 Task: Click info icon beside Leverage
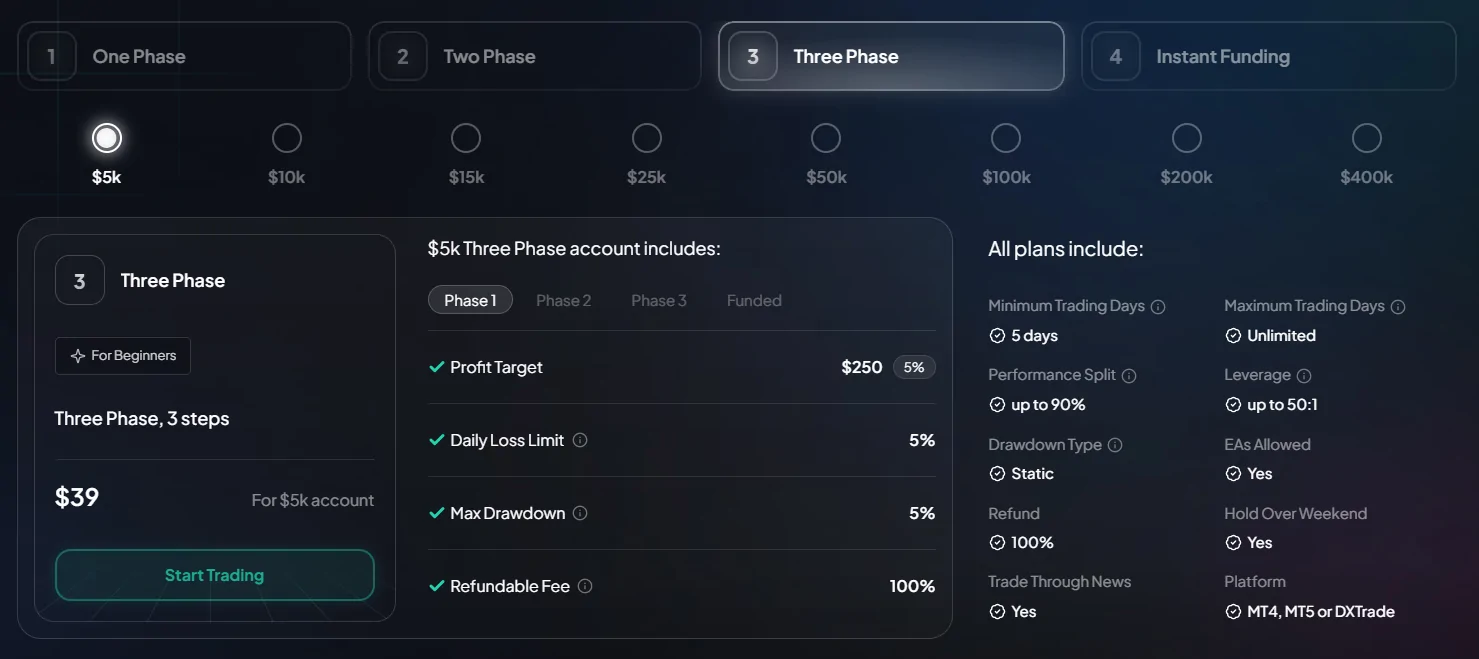coord(1304,376)
